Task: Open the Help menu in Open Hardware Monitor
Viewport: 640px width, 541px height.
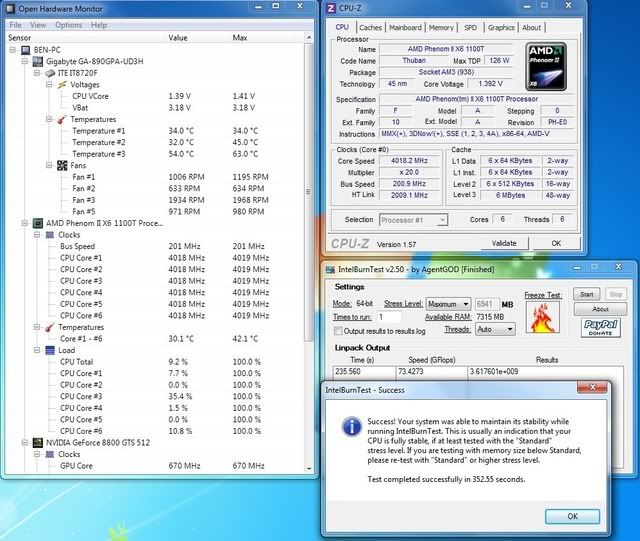Action: point(99,25)
